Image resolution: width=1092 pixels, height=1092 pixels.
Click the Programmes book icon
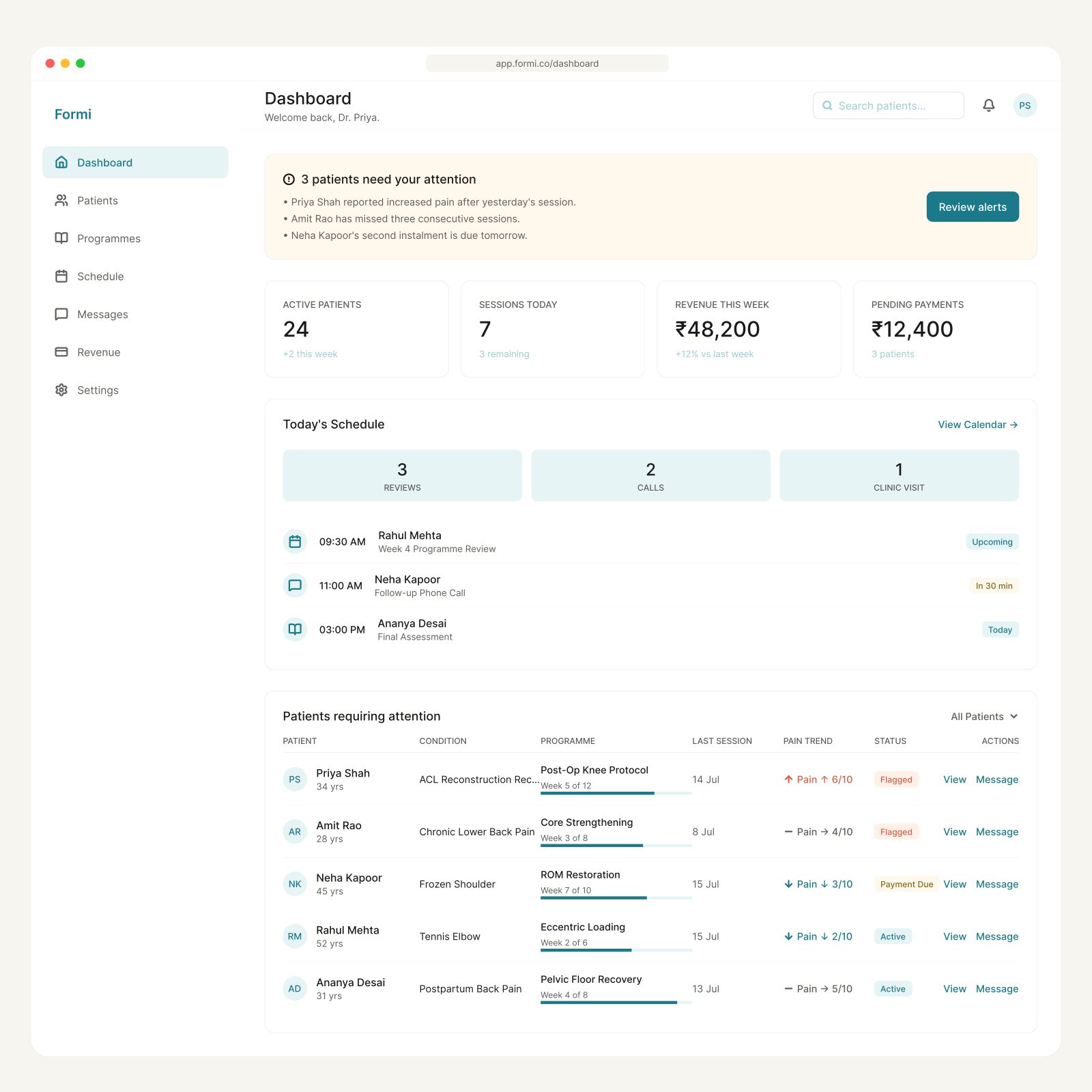click(x=61, y=238)
